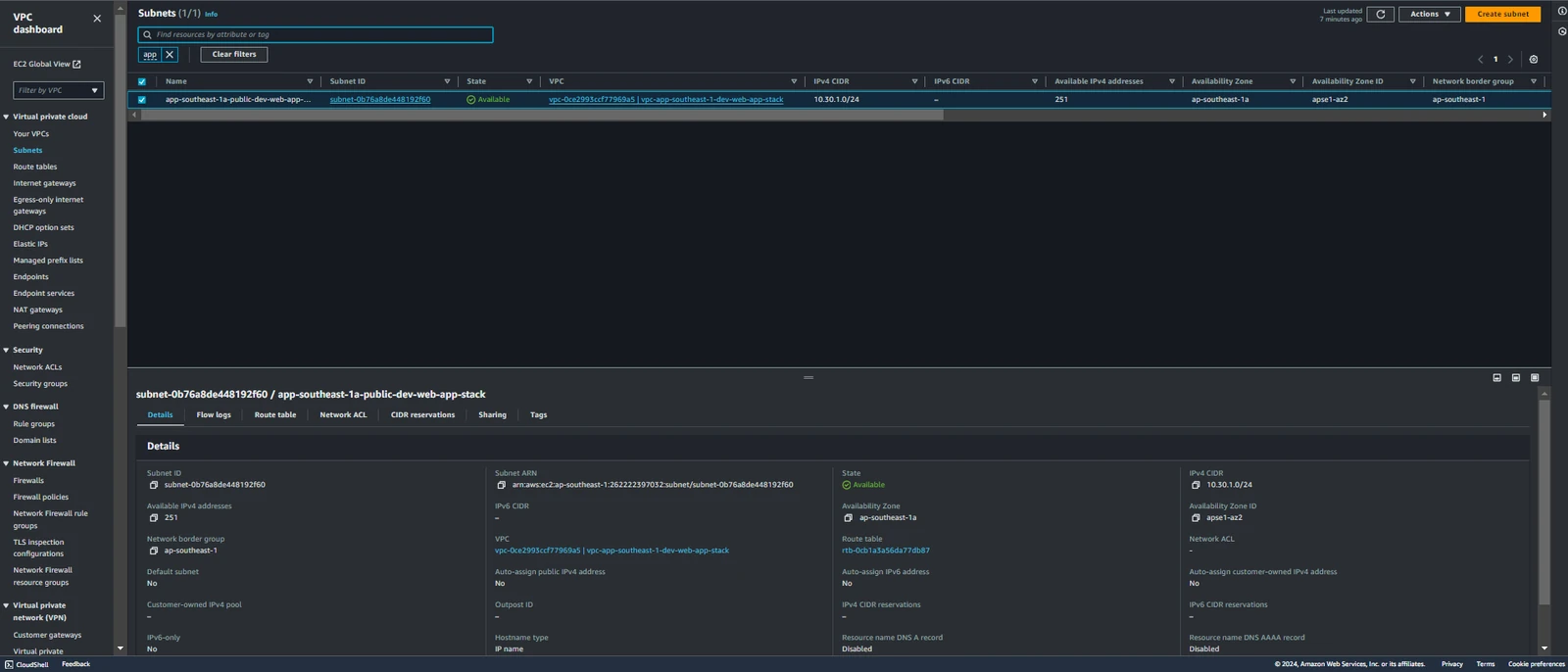Viewport: 1568px width, 672px height.
Task: Set split panel to half height
Action: (x=1516, y=378)
